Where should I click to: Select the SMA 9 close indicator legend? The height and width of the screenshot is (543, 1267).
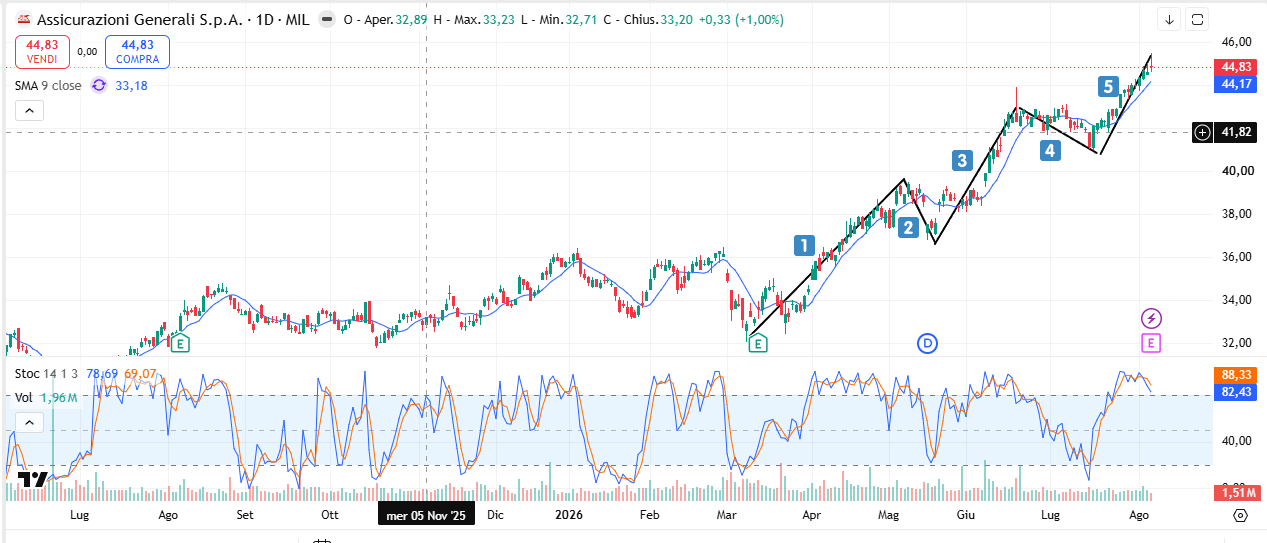point(48,86)
